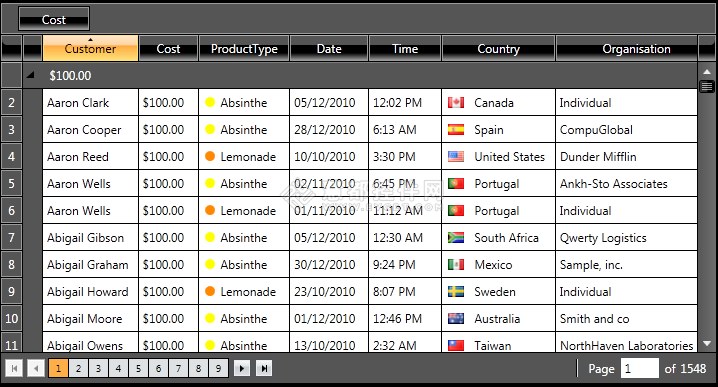Select row header number 2

[11, 103]
